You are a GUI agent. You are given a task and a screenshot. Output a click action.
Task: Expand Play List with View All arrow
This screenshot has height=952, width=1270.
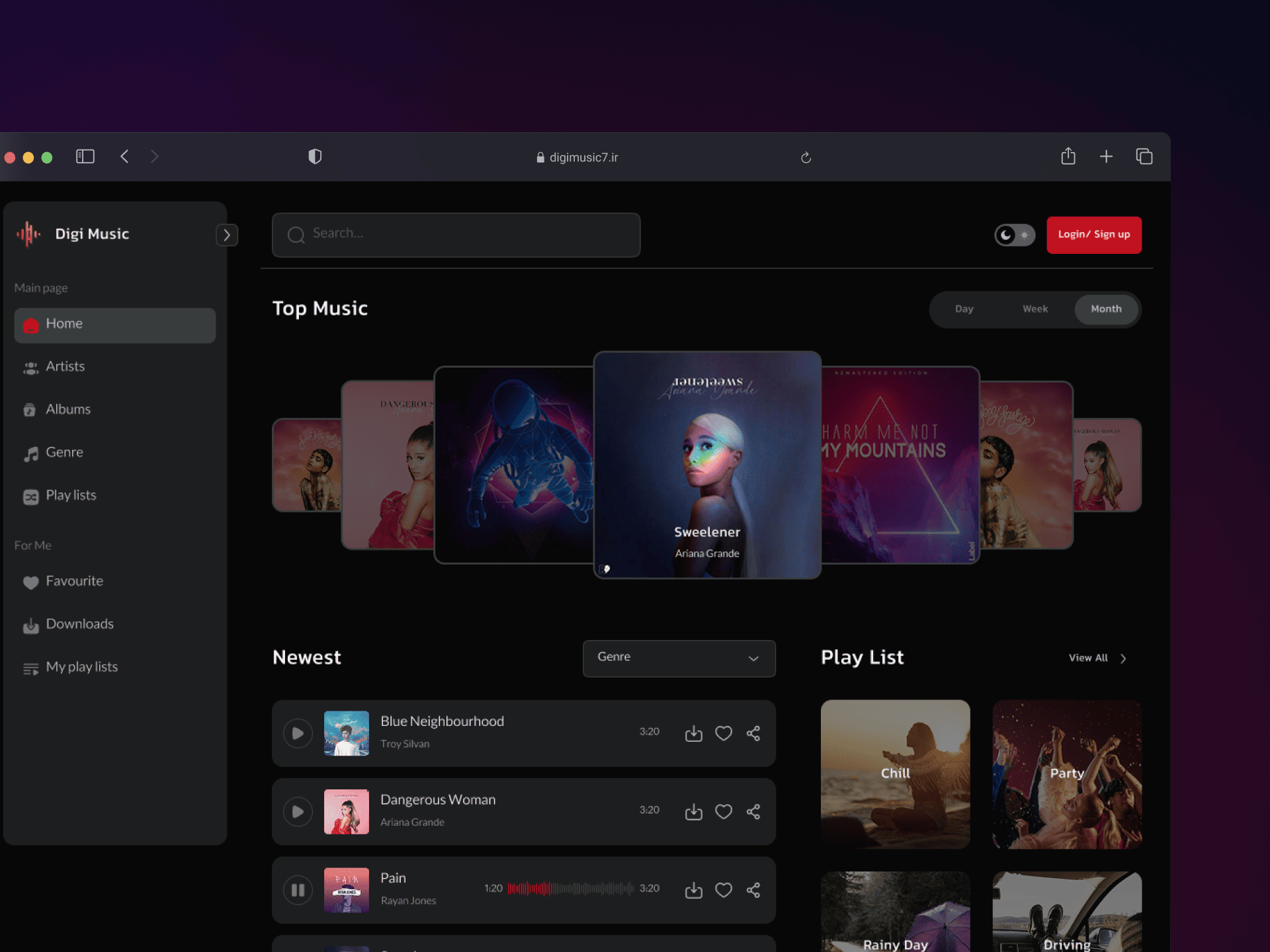click(x=1122, y=658)
